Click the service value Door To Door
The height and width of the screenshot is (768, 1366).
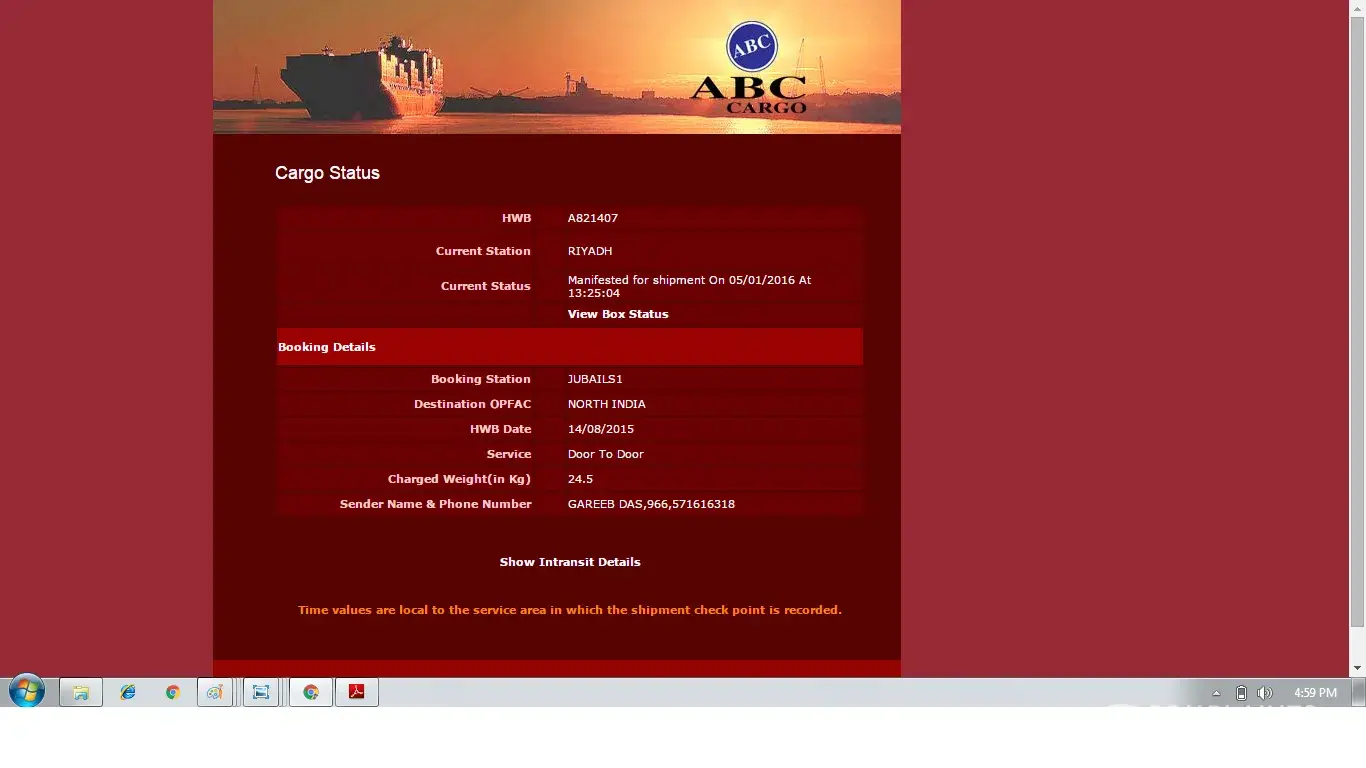tap(606, 454)
